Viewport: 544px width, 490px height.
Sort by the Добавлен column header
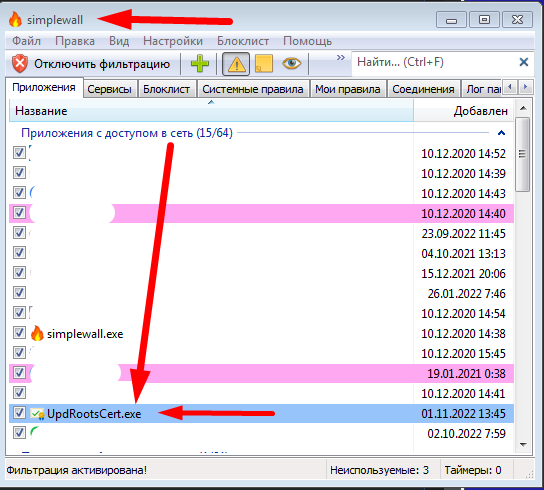[464, 111]
